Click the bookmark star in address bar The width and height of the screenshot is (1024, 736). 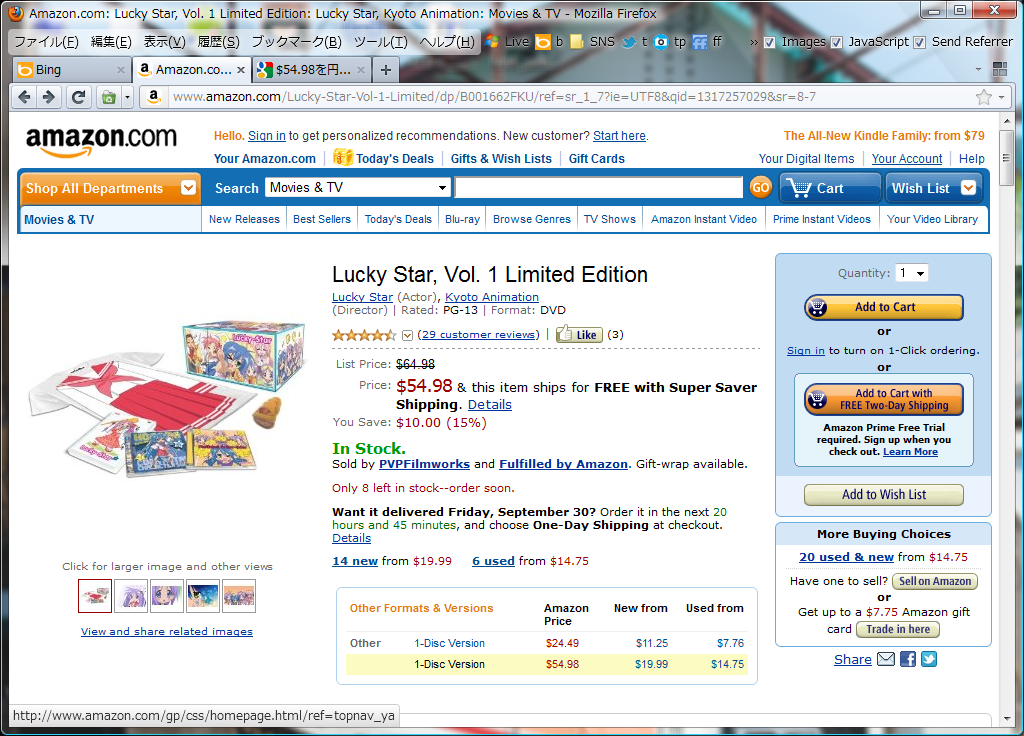click(x=984, y=97)
